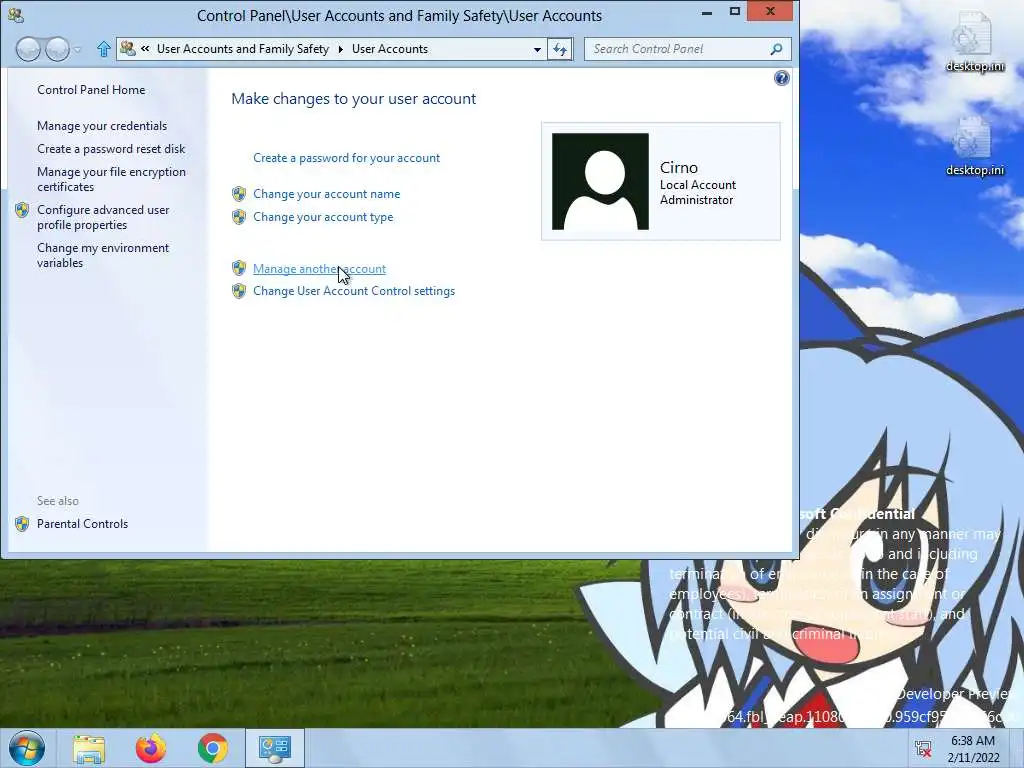Image resolution: width=1024 pixels, height=768 pixels.
Task: Open Change my environment variables
Action: tap(103, 255)
